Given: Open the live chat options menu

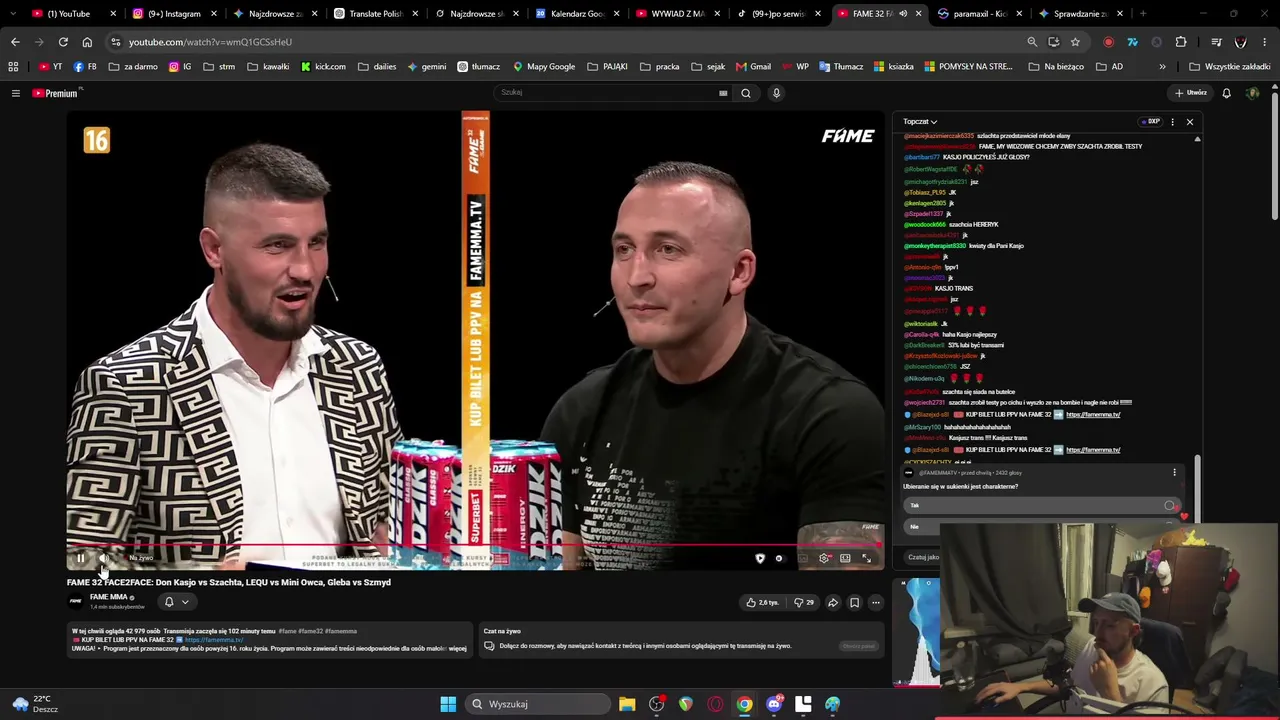Looking at the screenshot, I should pyautogui.click(x=1172, y=122).
